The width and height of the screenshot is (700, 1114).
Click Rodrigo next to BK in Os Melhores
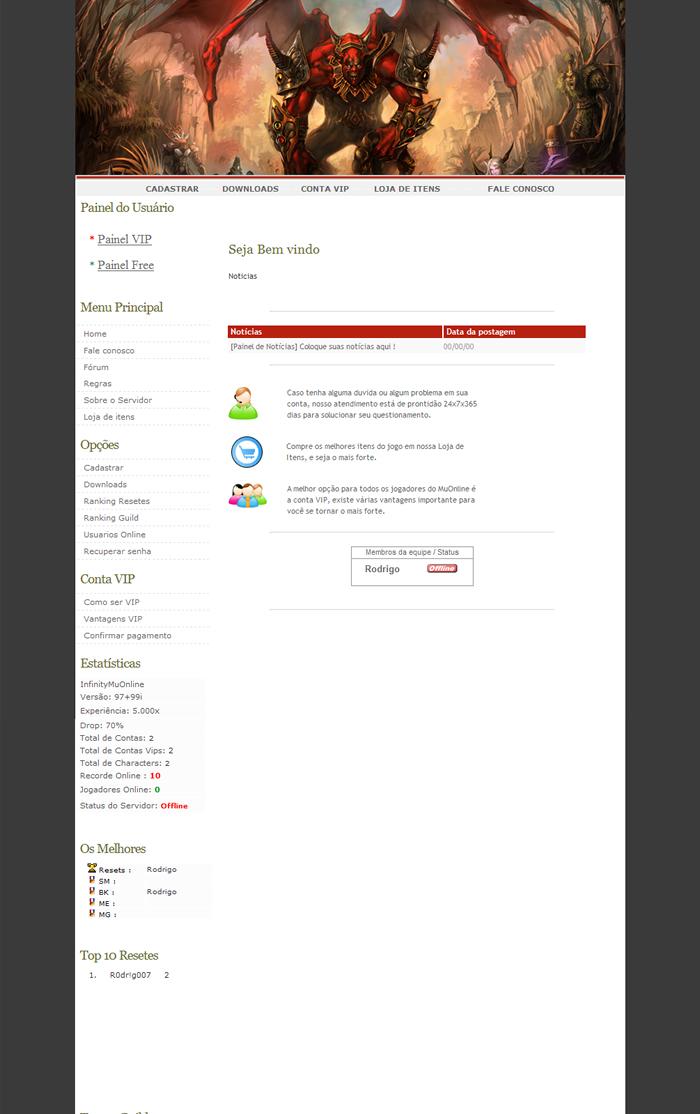pyautogui.click(x=161, y=892)
